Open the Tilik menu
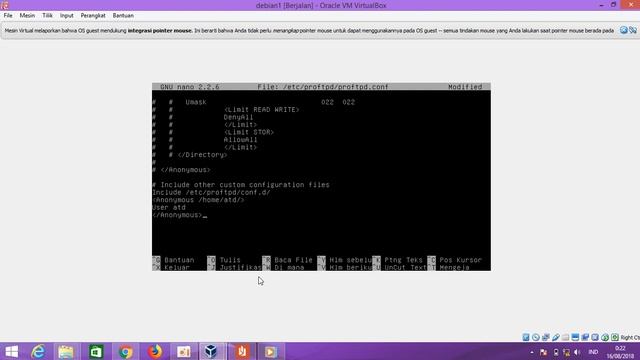Viewport: 640px width, 360px height. pyautogui.click(x=47, y=16)
